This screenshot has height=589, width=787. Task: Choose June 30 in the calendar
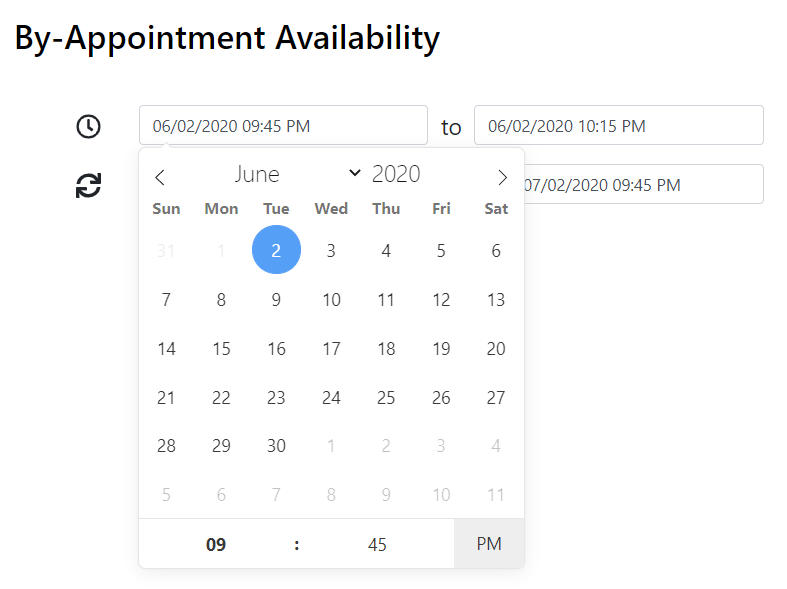[x=276, y=446]
